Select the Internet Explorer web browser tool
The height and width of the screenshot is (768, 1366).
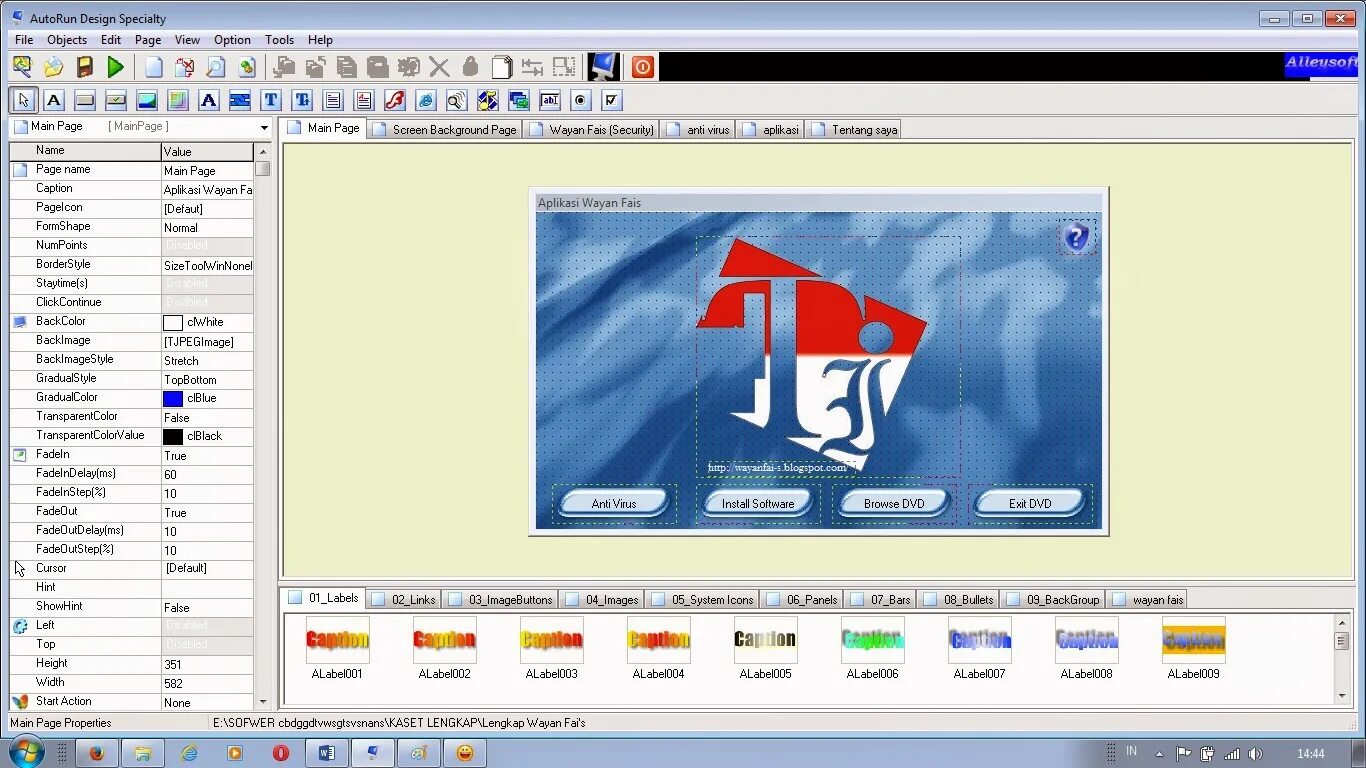(x=425, y=100)
